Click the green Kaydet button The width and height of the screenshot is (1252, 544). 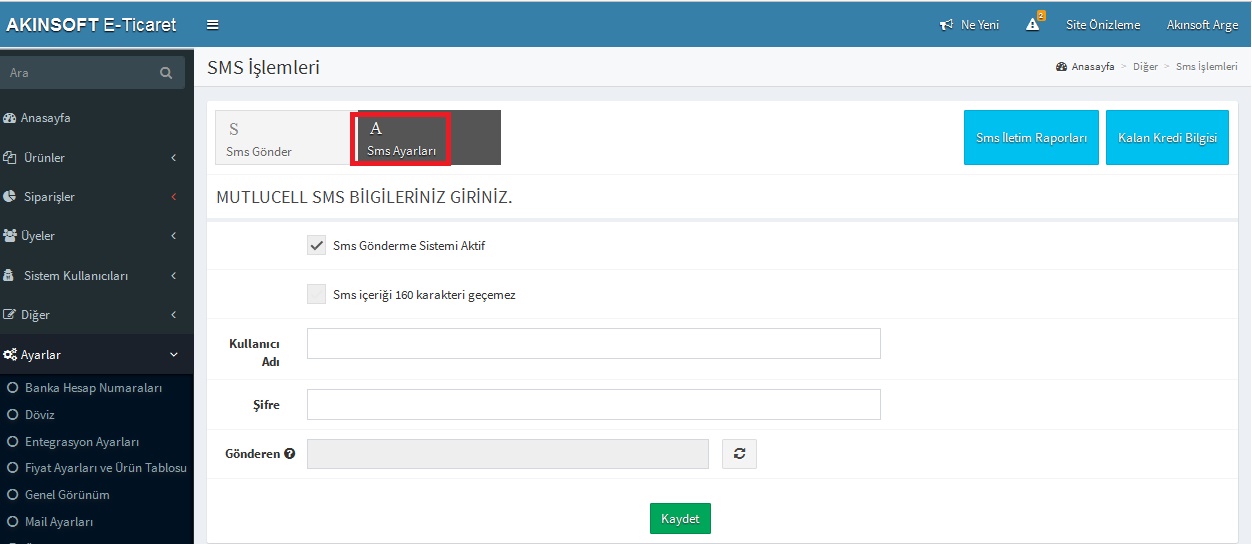pos(680,519)
